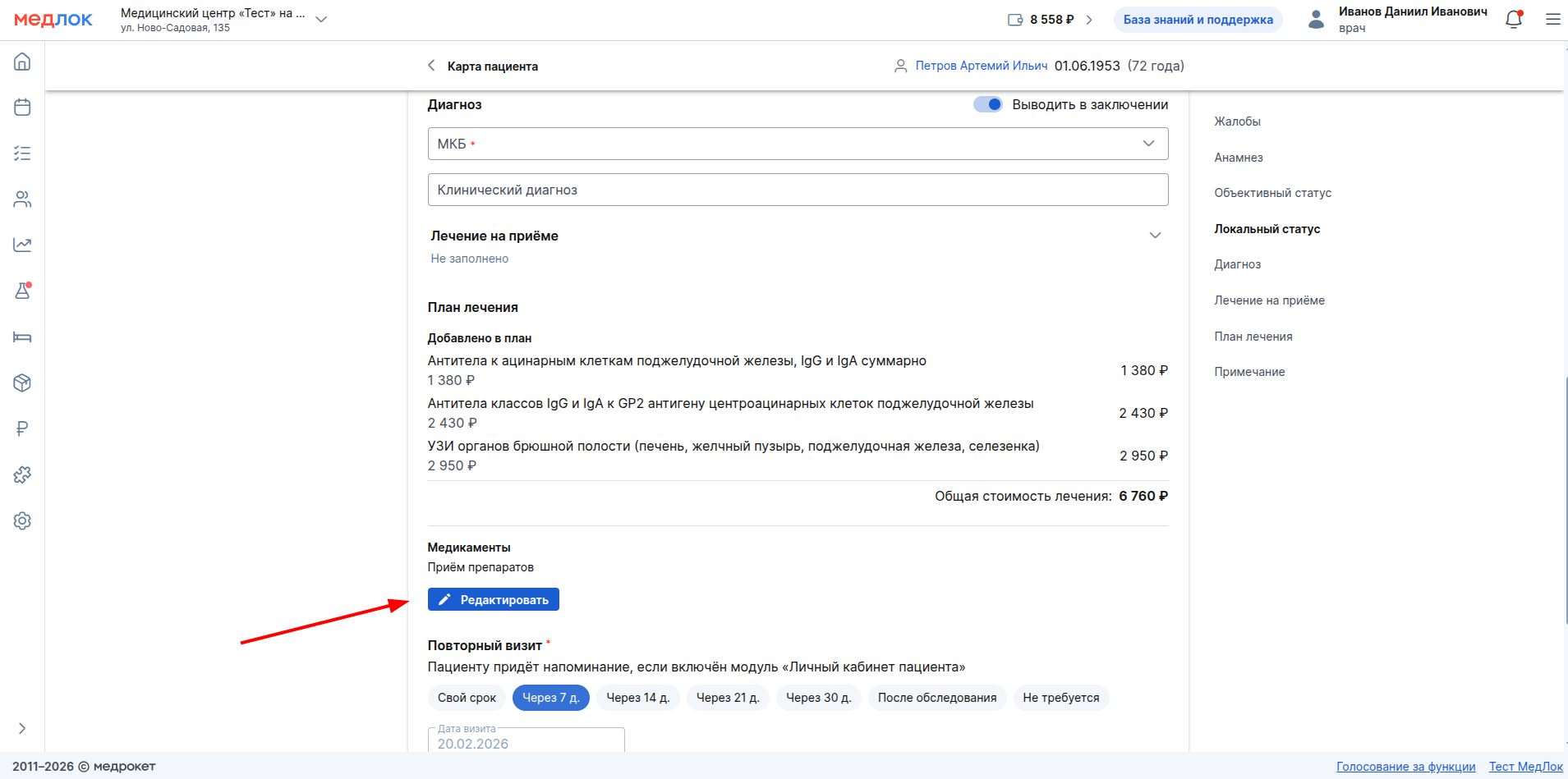Click the patients group icon in sidebar

pos(22,199)
